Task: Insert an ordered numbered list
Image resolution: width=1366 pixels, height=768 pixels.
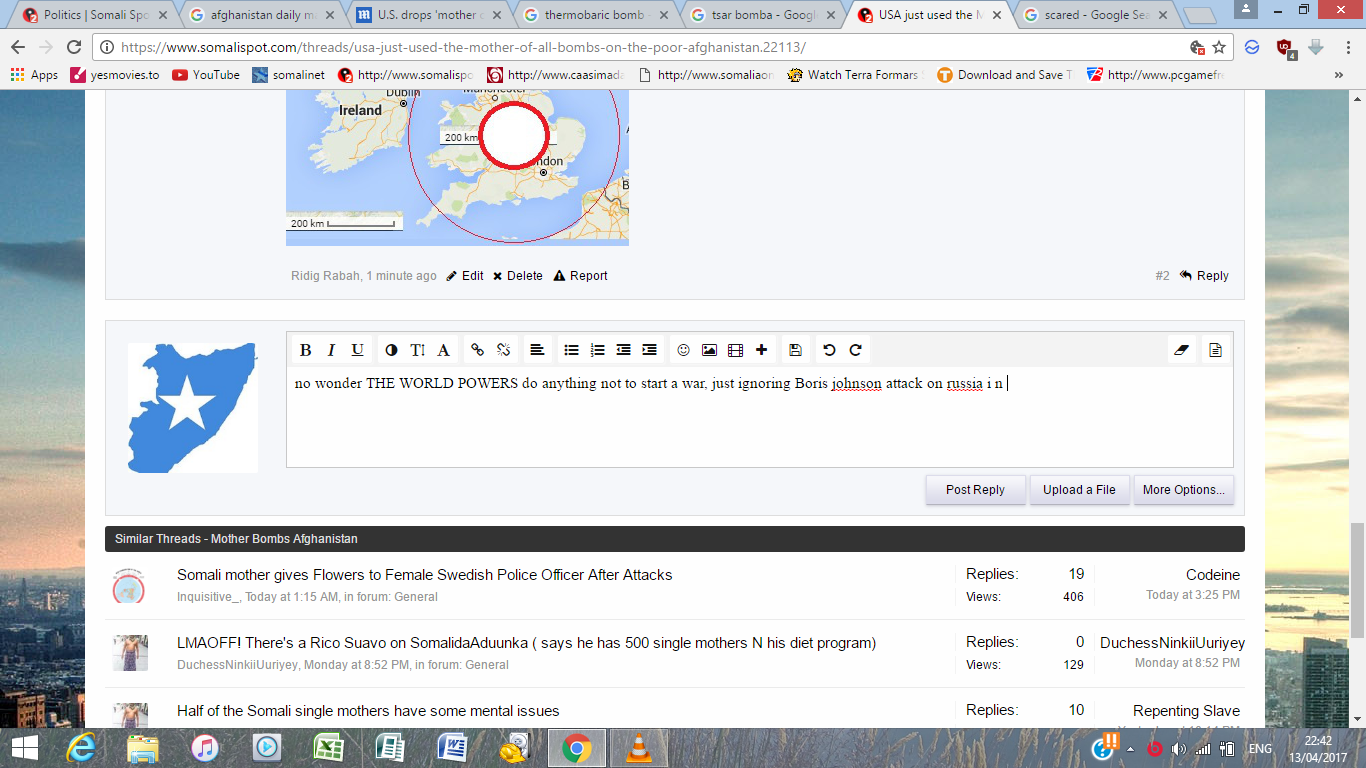Action: point(597,350)
